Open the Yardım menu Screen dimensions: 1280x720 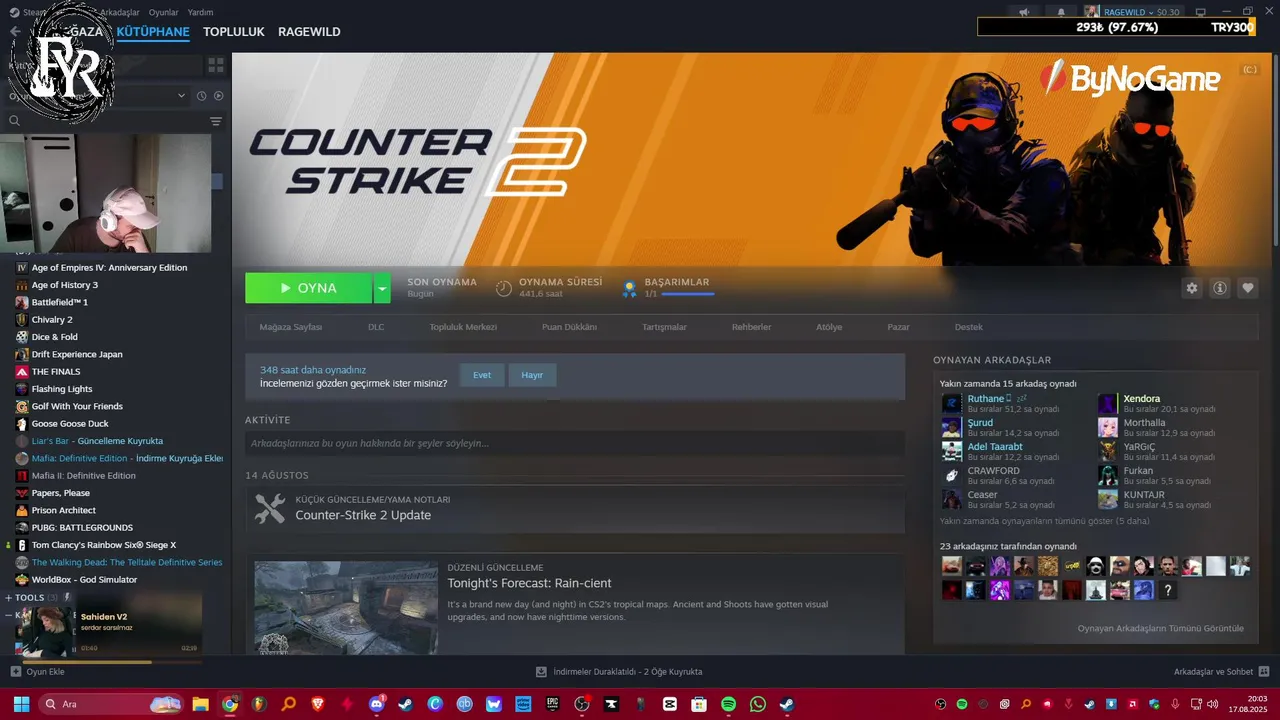(x=200, y=12)
